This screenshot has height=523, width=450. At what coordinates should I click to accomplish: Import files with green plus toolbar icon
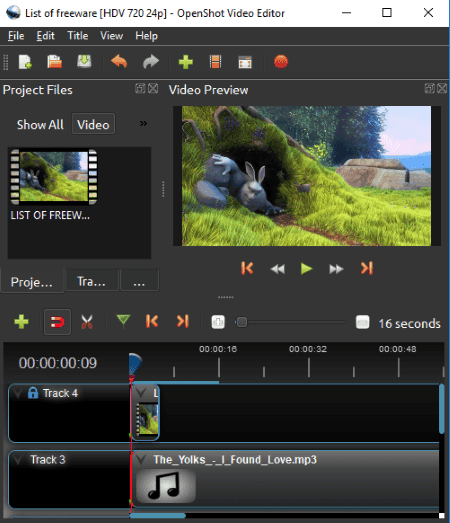[x=185, y=62]
